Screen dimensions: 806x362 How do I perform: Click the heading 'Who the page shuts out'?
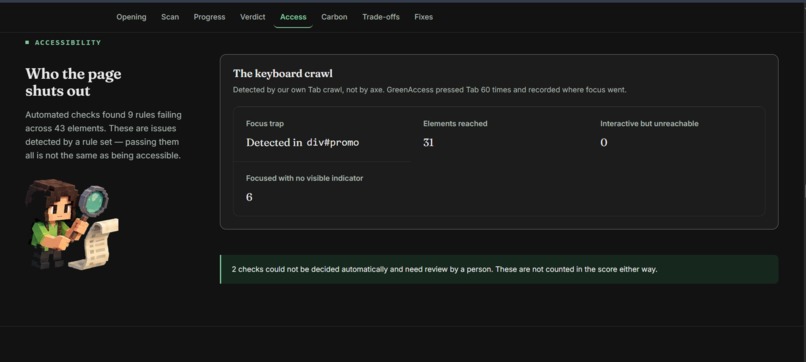point(74,82)
